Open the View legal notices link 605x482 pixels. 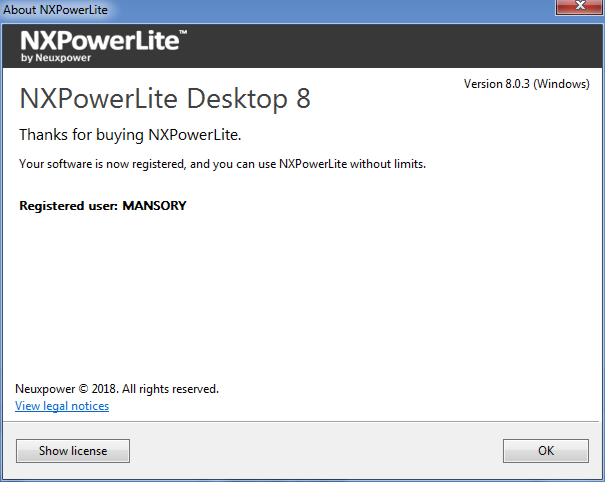tap(62, 406)
